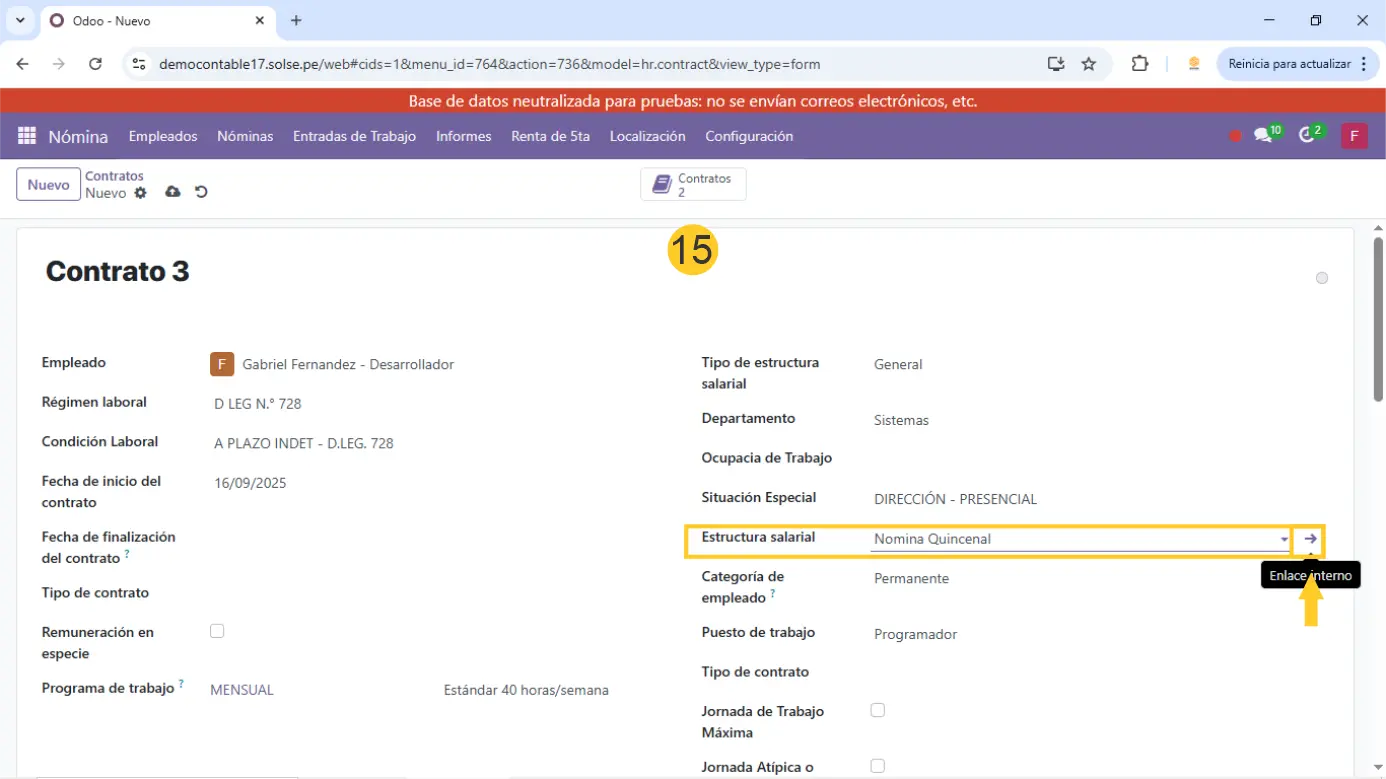The image size is (1386, 779).
Task: Open the chat messages icon with badge 10
Action: (x=1263, y=136)
